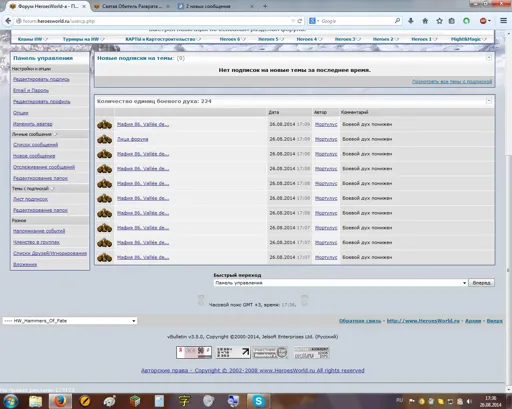This screenshot has height=409, width=512.
Task: Click the Вперед go button
Action: click(481, 283)
